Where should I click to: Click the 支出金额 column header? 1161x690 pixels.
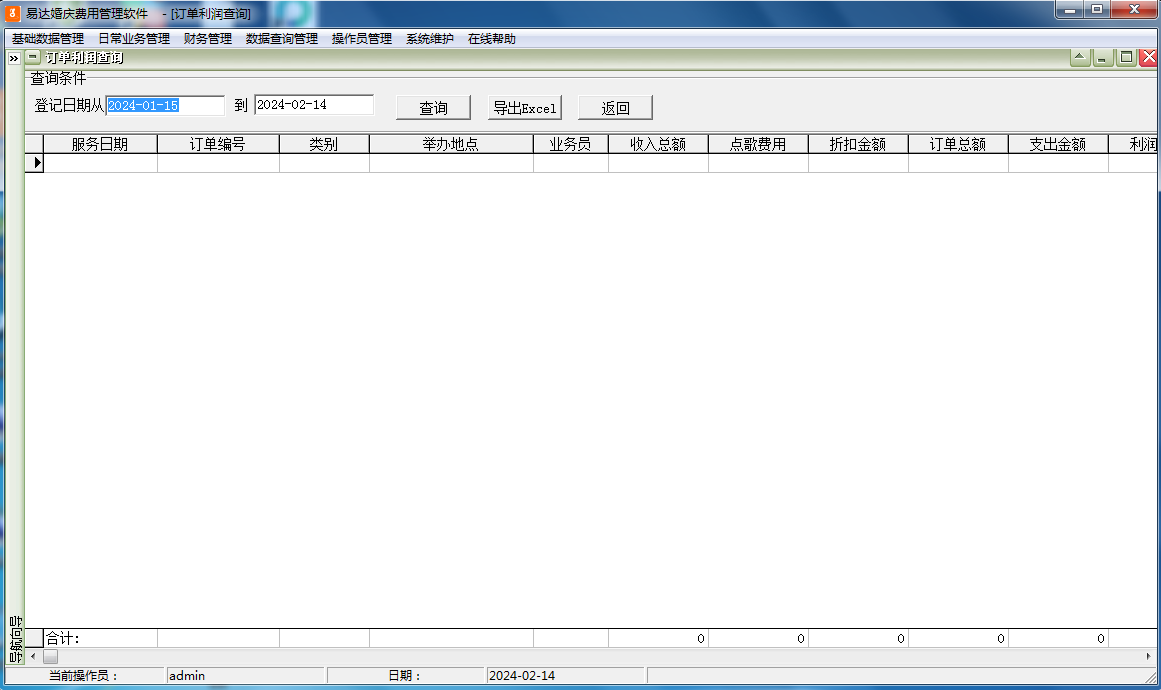tap(1058, 144)
